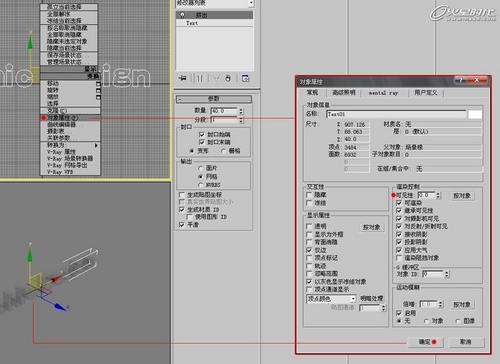Click the 数量 value field
The width and height of the screenshot is (500, 364).
point(224,111)
